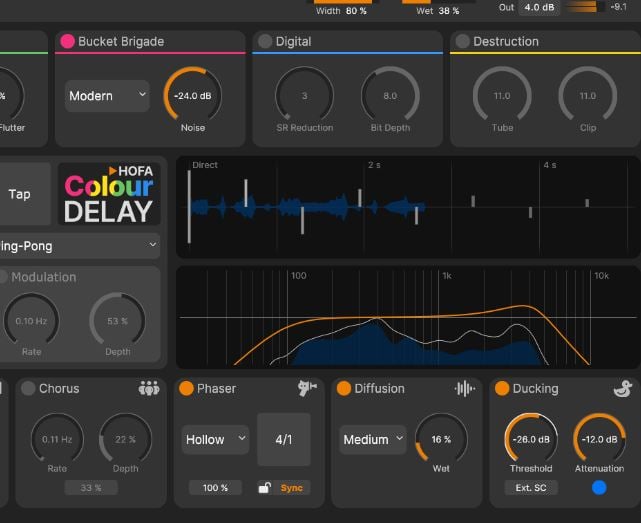Click the Ducking duck icon

pyautogui.click(x=623, y=388)
